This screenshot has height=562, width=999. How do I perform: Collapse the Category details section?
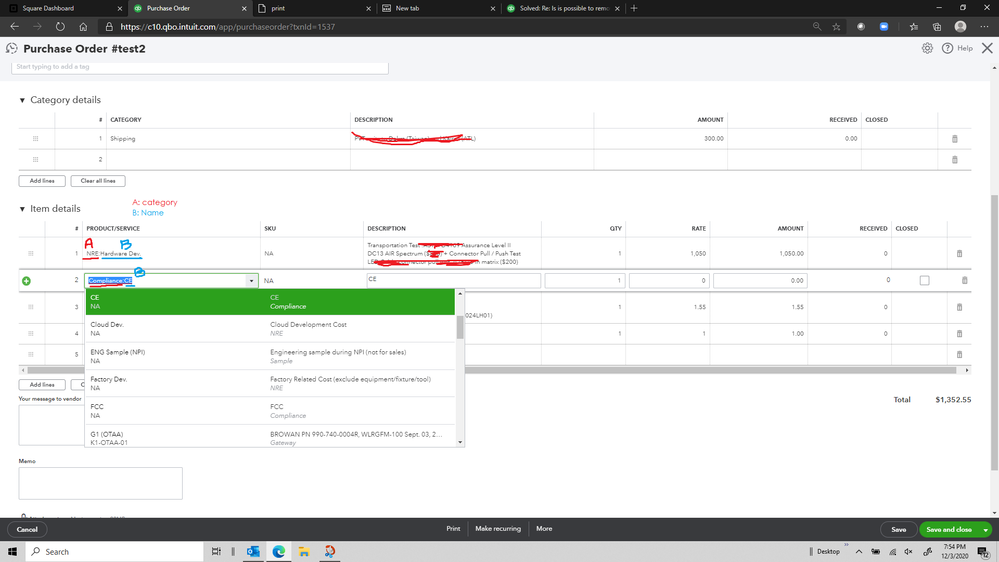(x=23, y=100)
